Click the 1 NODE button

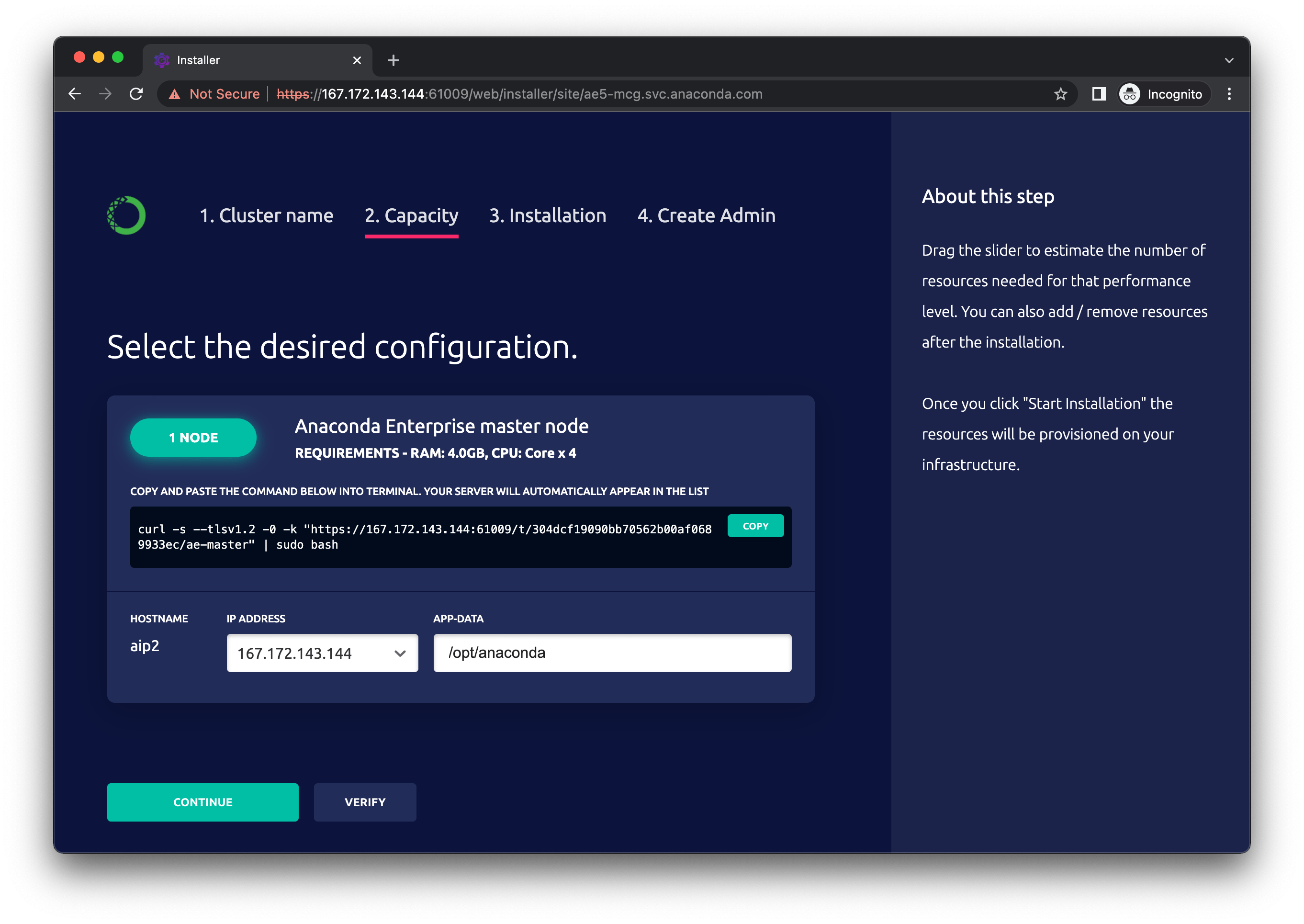pos(193,438)
